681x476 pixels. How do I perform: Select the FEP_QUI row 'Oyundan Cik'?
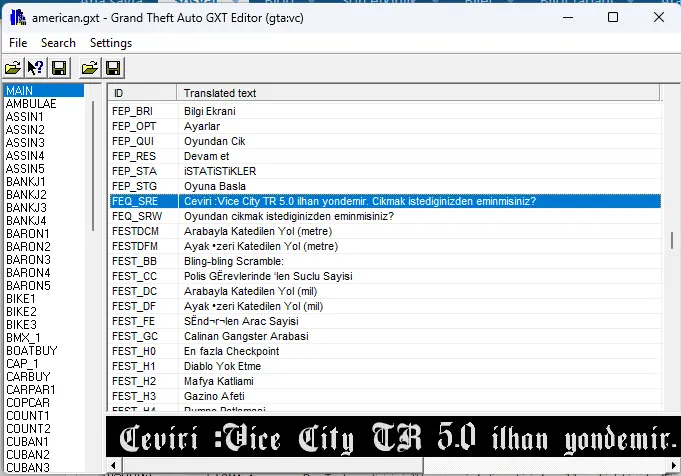[385, 141]
